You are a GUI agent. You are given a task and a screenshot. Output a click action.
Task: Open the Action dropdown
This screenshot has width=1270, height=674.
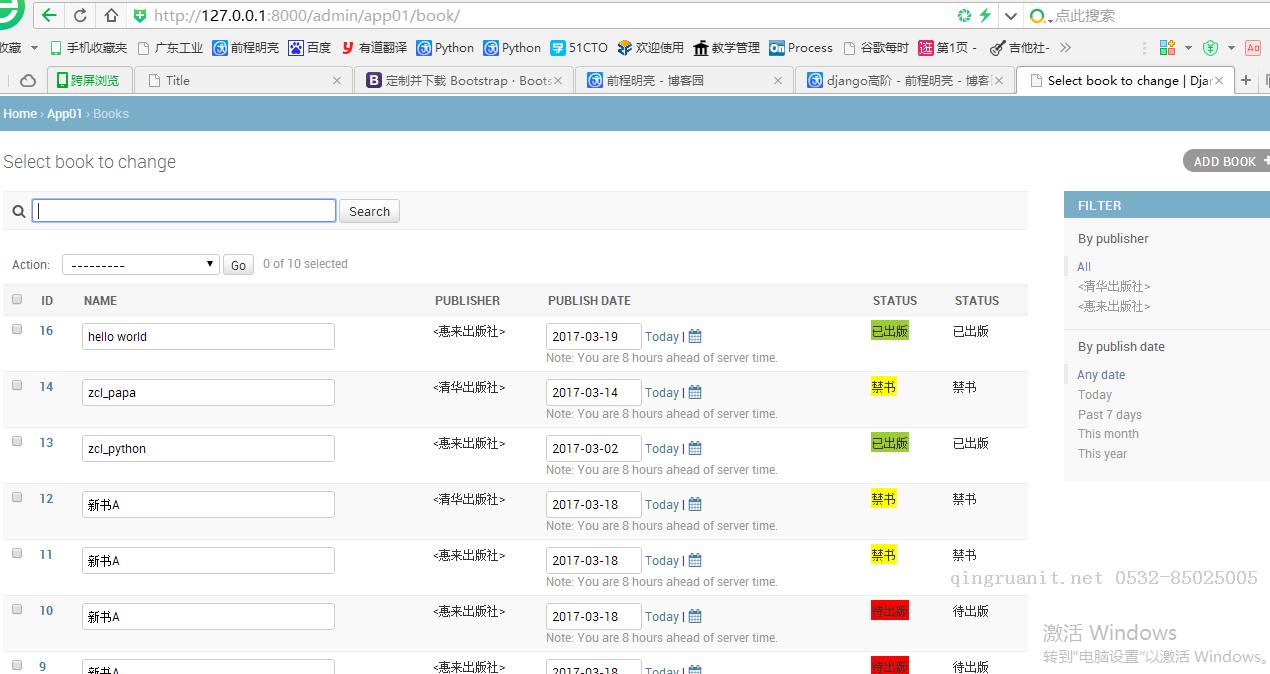[140, 264]
